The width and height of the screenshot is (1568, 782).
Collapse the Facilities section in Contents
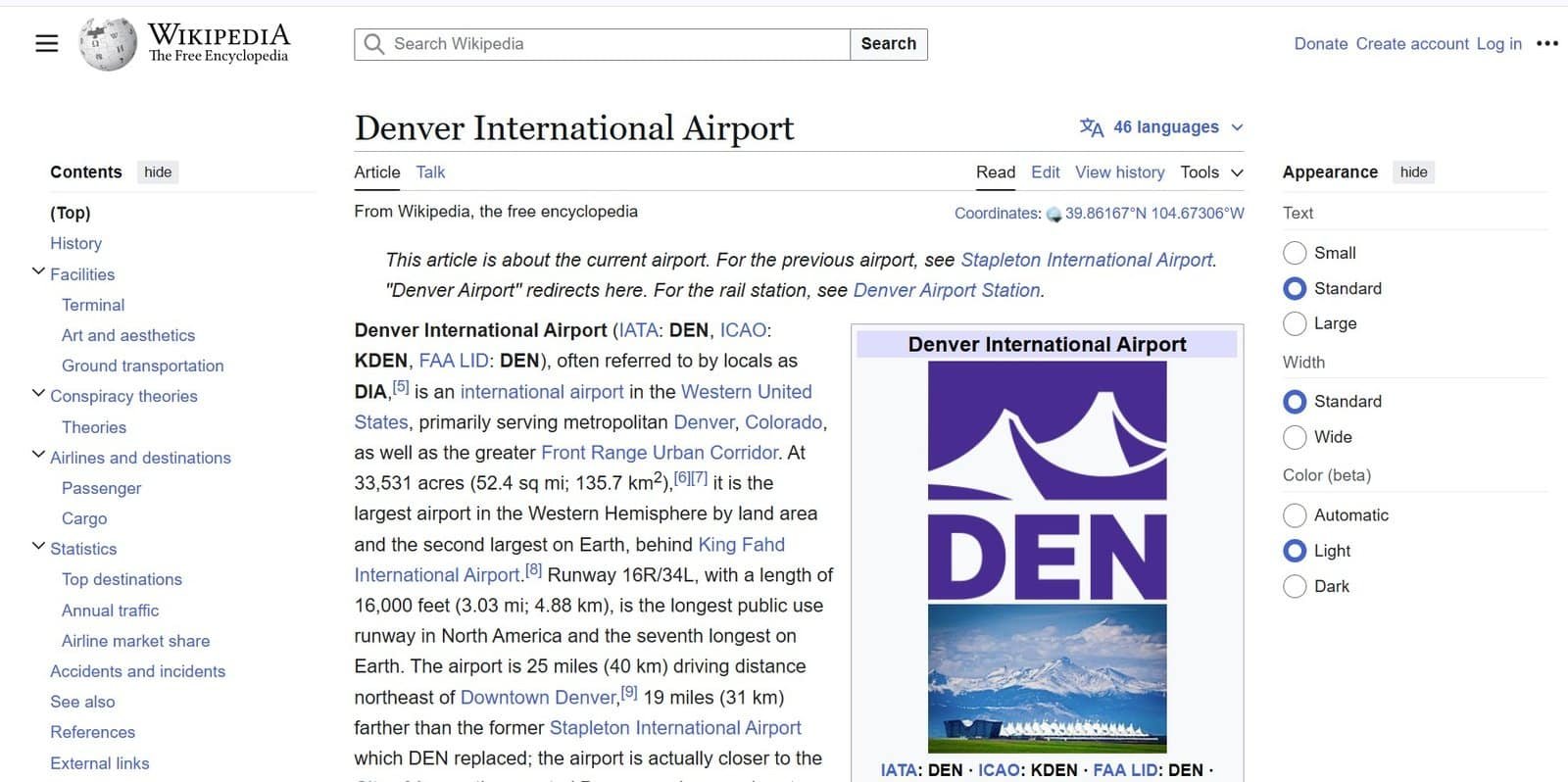point(38,272)
